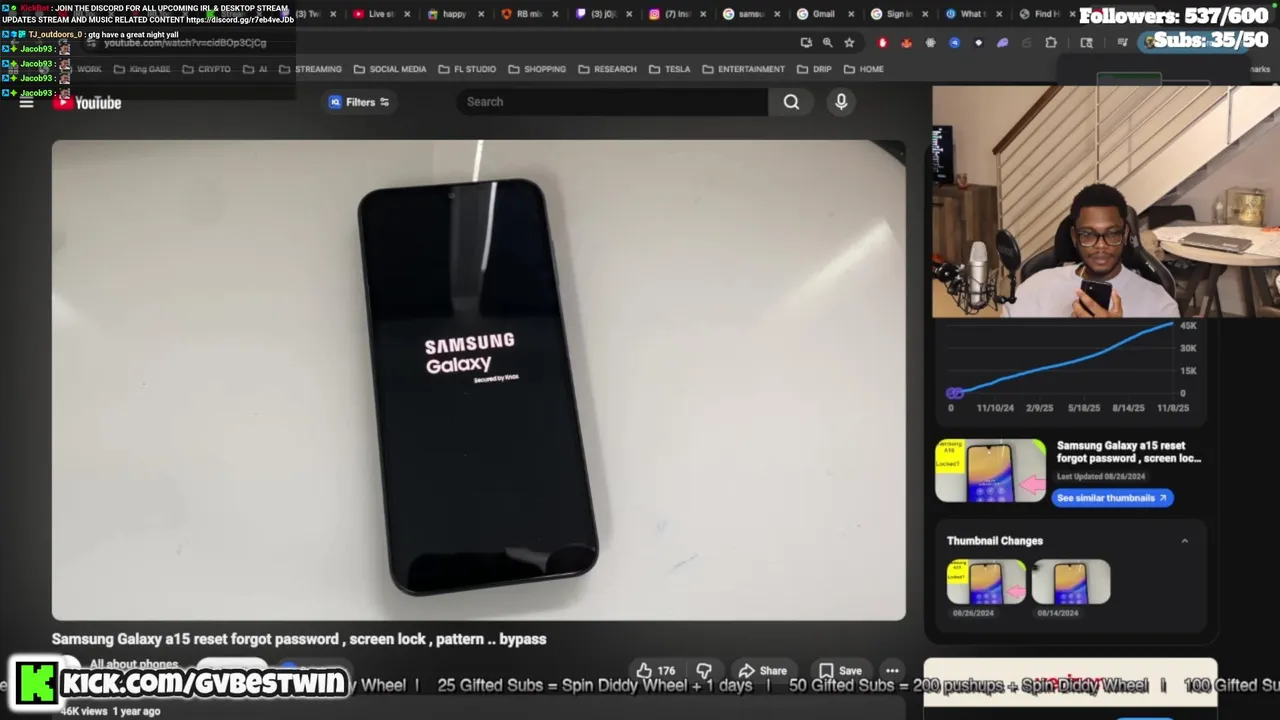This screenshot has width=1280, height=720.
Task: Close the Gmail tab
Action: tap(851, 14)
